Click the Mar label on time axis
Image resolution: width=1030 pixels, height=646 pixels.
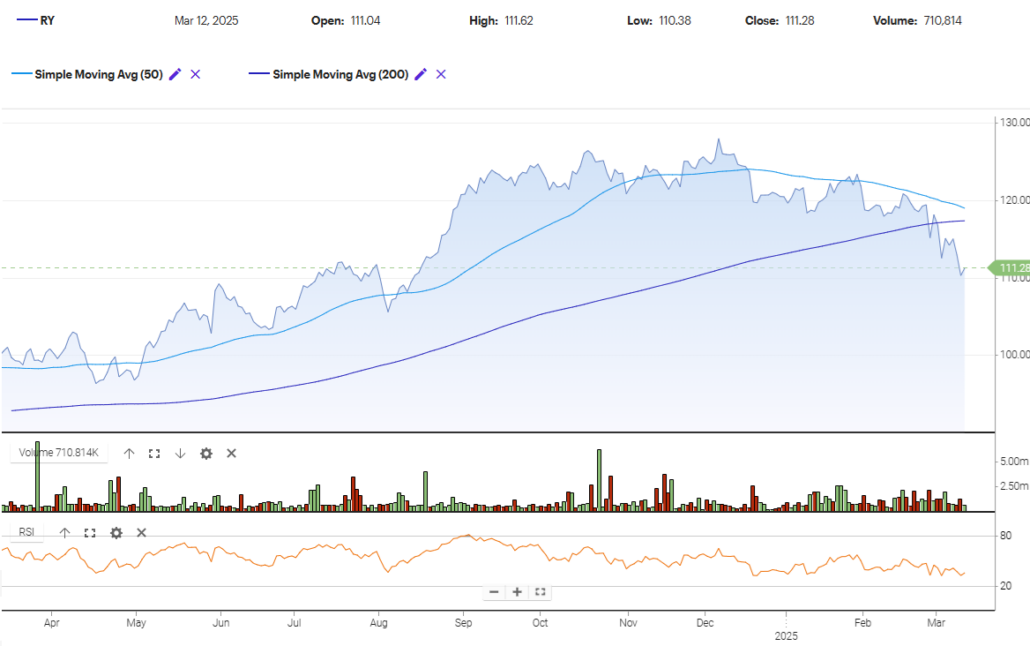click(935, 623)
